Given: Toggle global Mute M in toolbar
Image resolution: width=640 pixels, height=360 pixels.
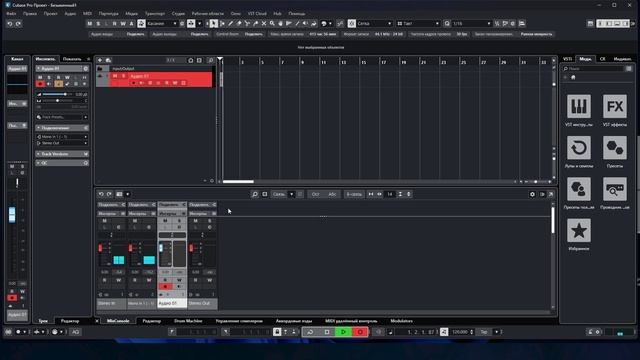Looking at the screenshot, I should click(x=89, y=24).
